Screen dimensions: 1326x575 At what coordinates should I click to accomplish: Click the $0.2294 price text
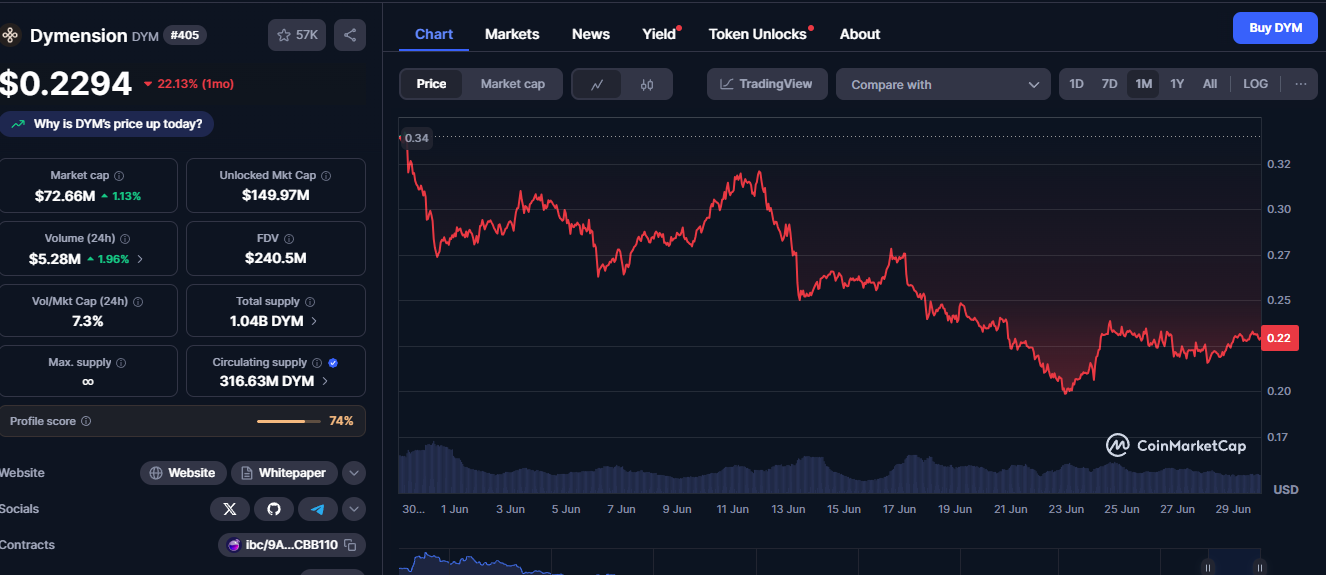point(66,84)
